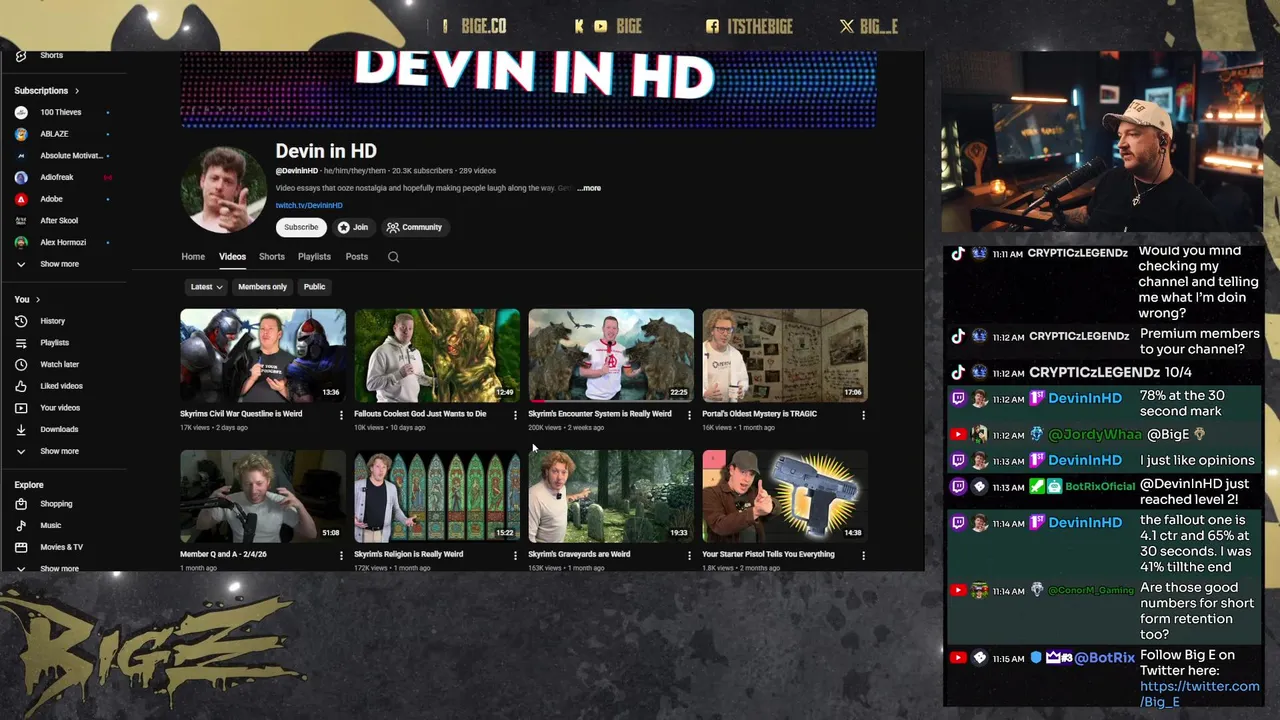Expand Show more under the You section
The image size is (1280, 720).
coord(59,451)
